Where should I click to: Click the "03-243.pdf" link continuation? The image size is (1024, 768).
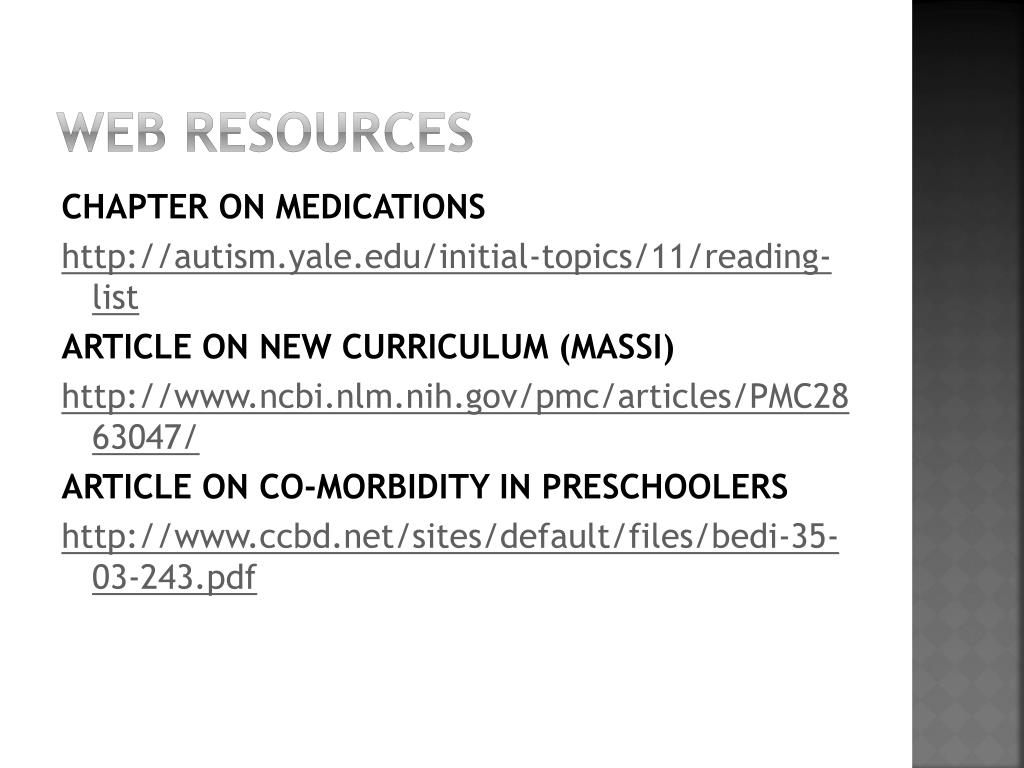[173, 578]
